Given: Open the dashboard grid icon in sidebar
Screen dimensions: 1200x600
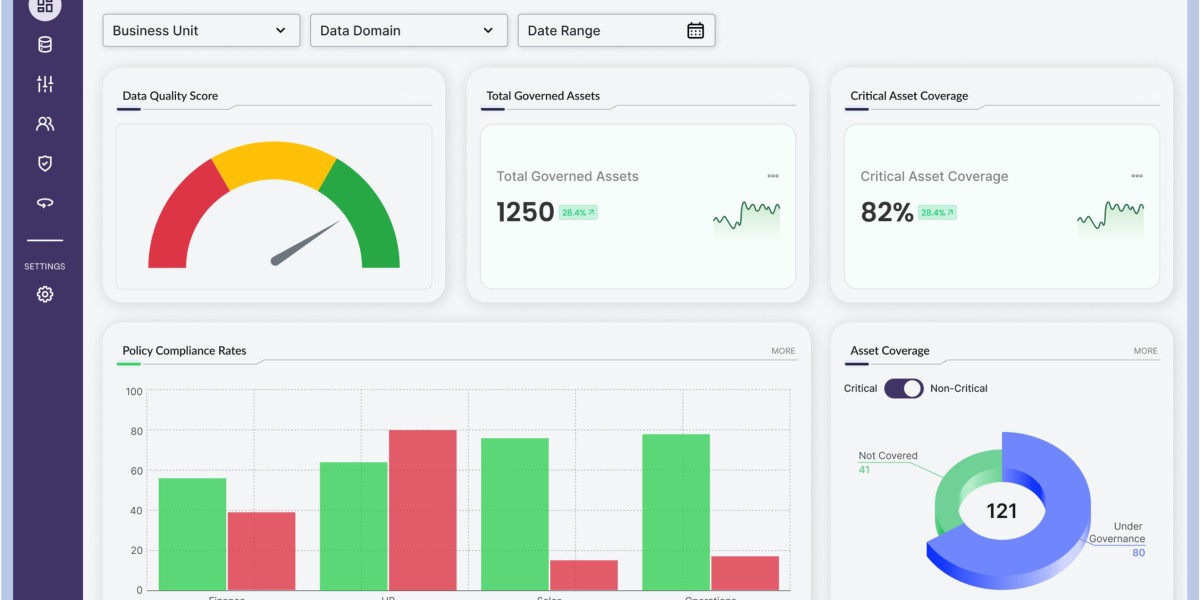Looking at the screenshot, I should [x=45, y=6].
